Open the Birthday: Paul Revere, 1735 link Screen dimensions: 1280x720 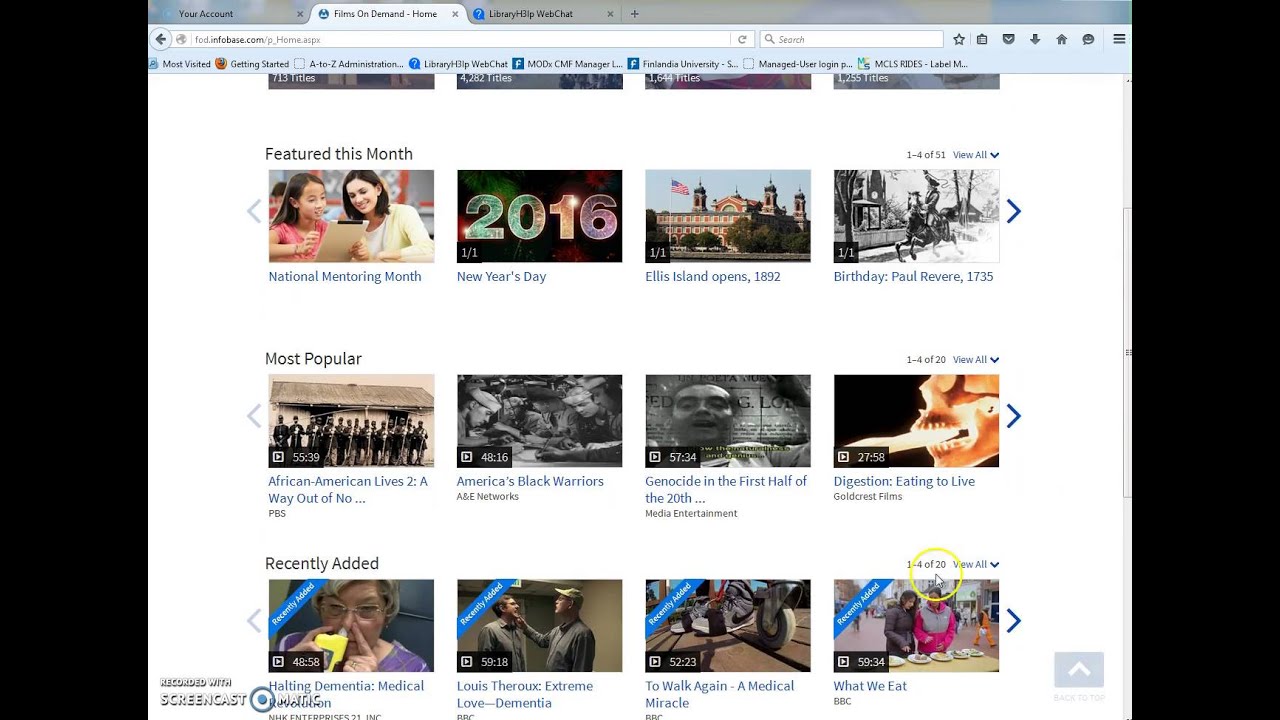(x=913, y=277)
